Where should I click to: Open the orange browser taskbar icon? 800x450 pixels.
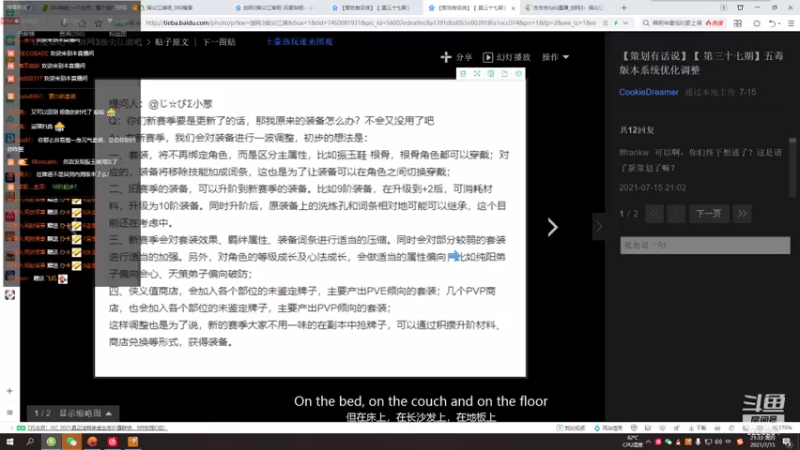tap(92, 442)
